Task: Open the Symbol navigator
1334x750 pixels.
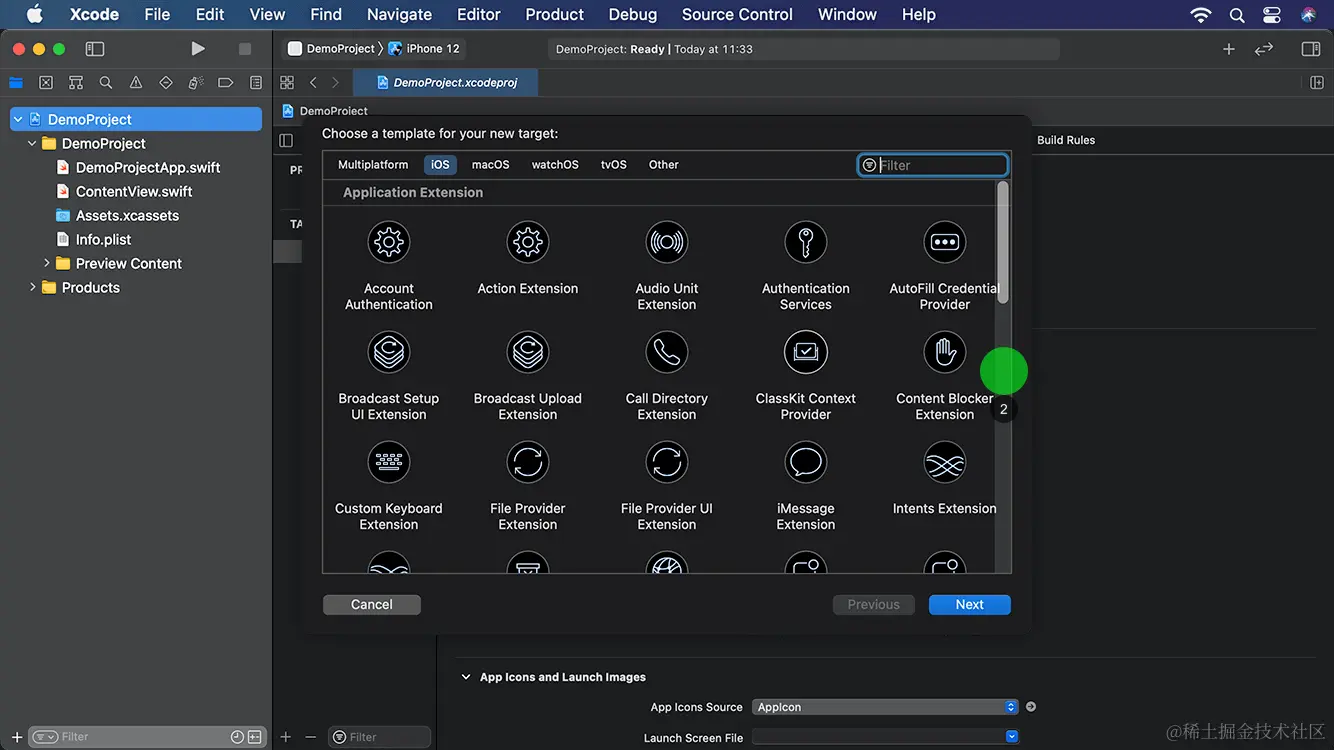Action: pyautogui.click(x=76, y=83)
